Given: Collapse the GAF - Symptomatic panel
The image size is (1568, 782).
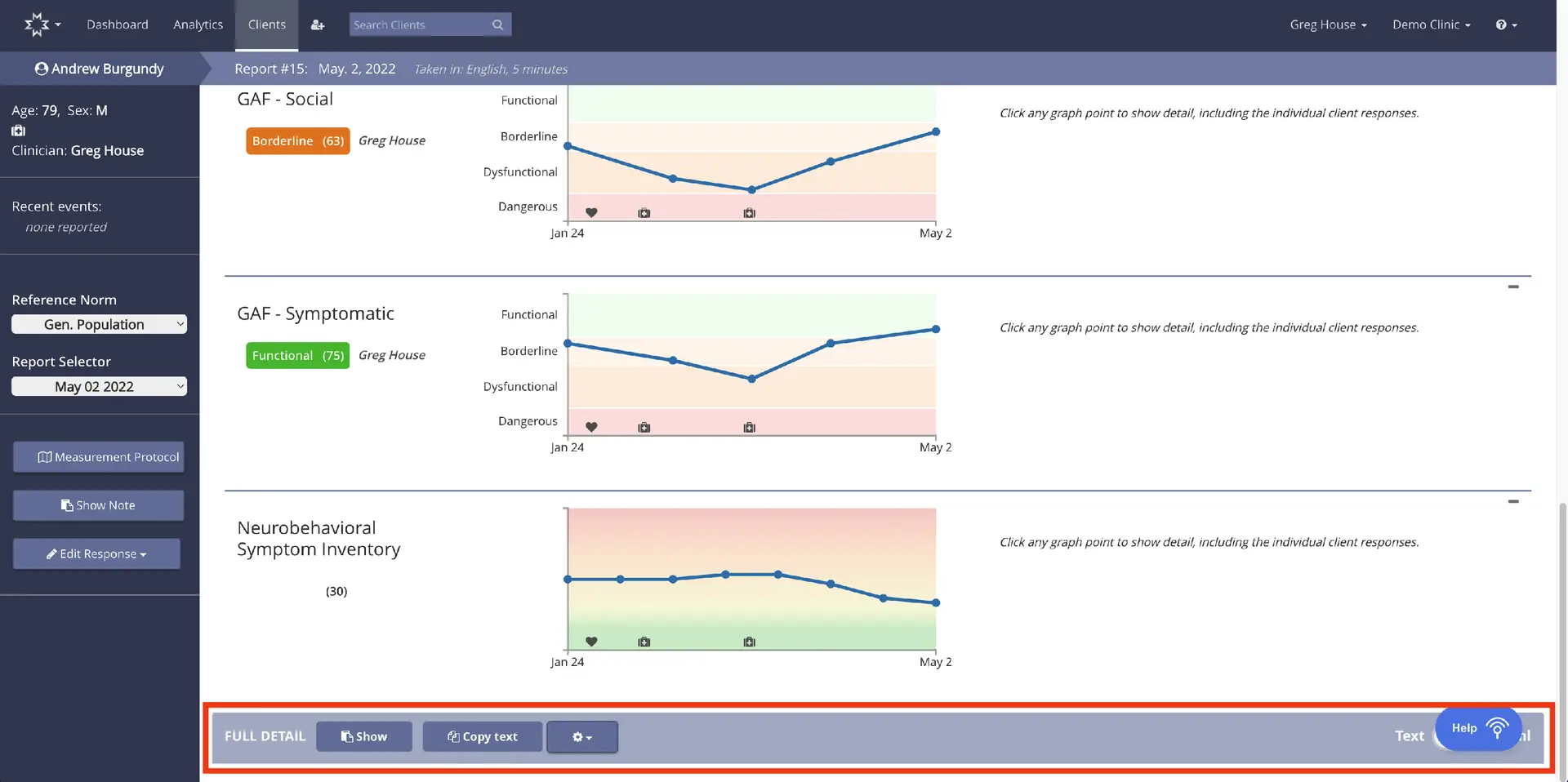Looking at the screenshot, I should tap(1515, 287).
